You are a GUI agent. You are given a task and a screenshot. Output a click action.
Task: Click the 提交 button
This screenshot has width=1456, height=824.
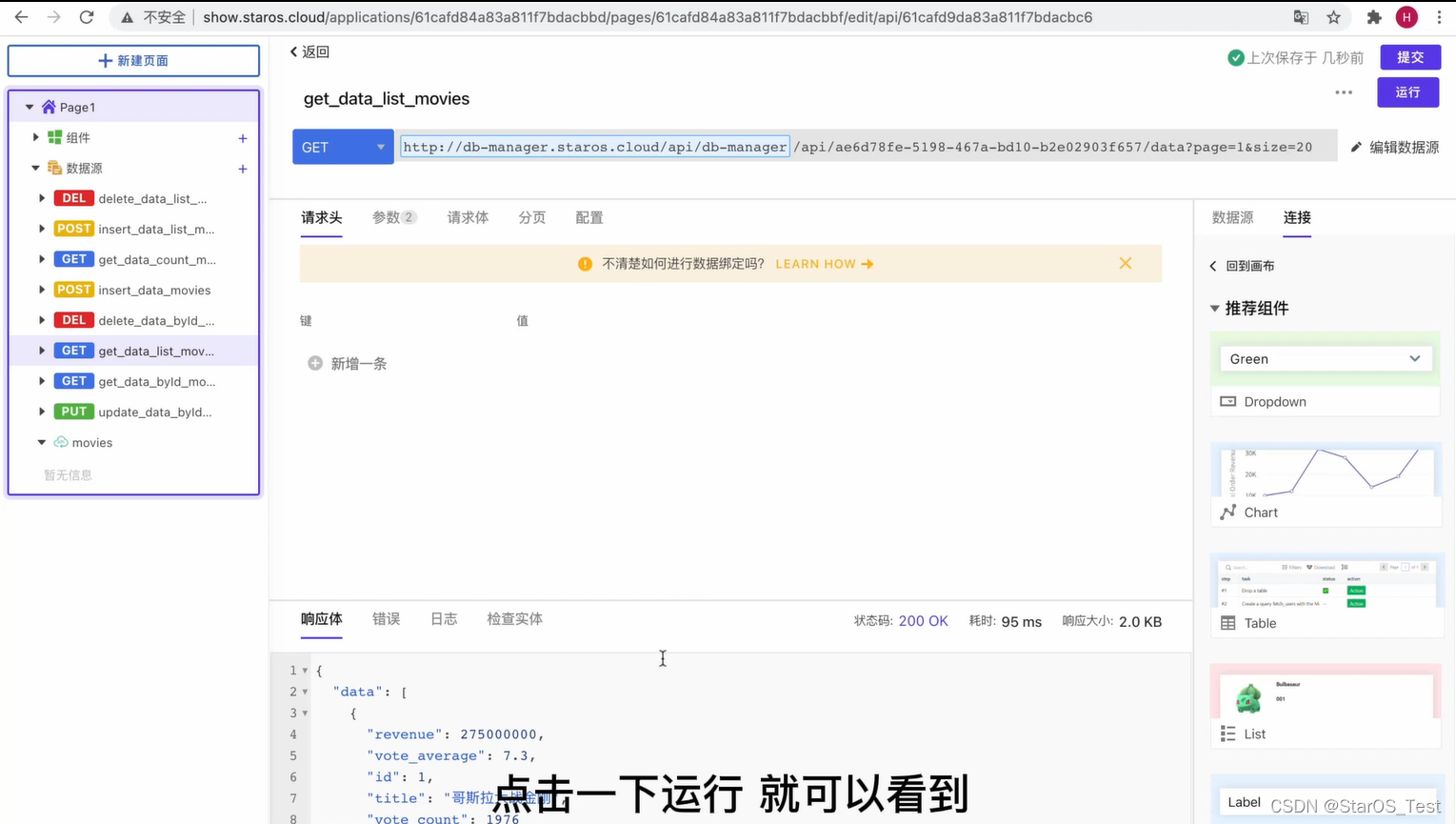[x=1410, y=57]
